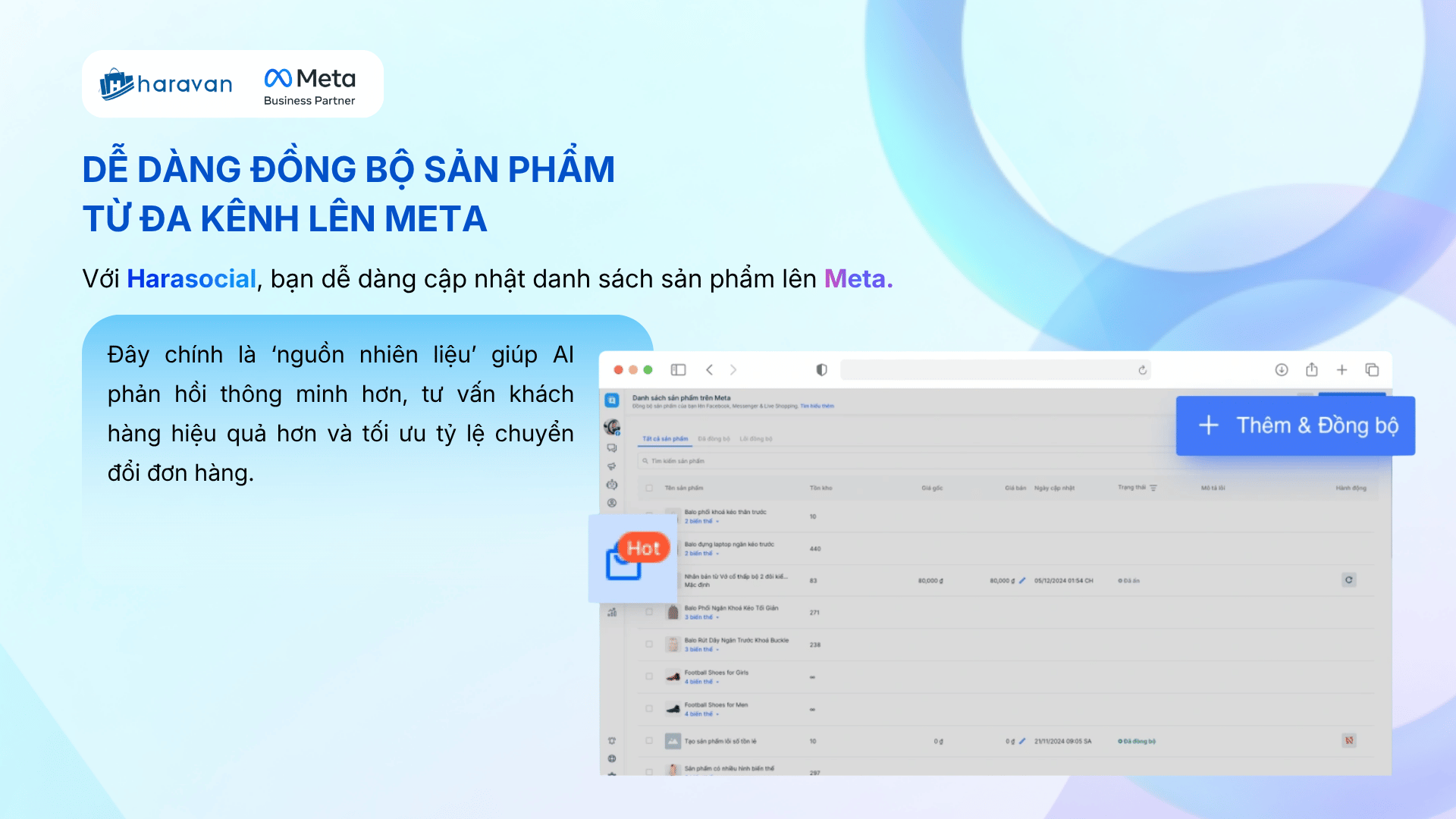Image resolution: width=1456 pixels, height=819 pixels.
Task: Open the Hot product catalog icon
Action: pyautogui.click(x=632, y=559)
